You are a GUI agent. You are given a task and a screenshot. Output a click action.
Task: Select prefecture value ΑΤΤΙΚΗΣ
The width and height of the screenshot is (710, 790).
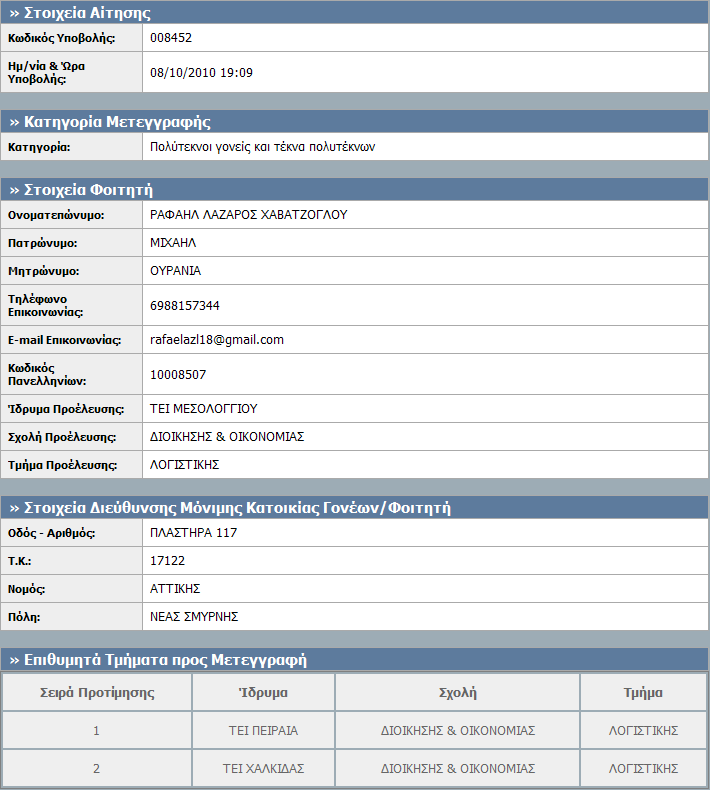point(175,588)
